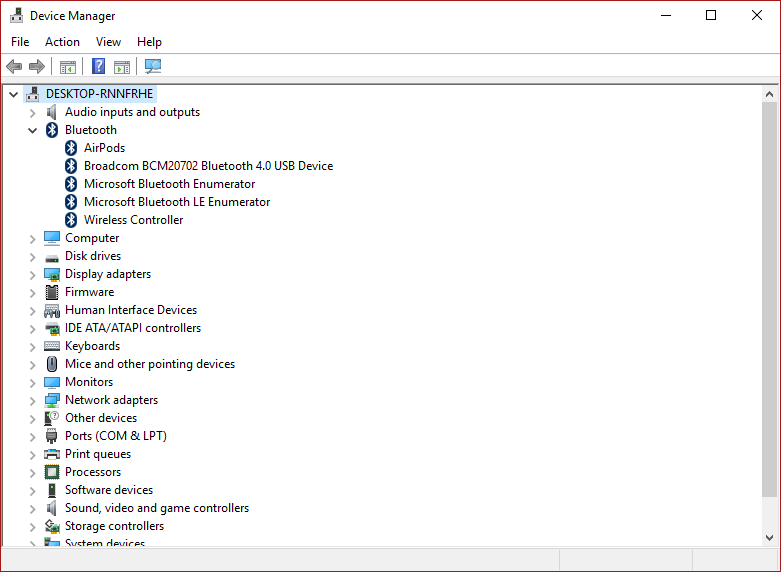
Task: Select the Broadcom BCM20702 Bluetooth 4.0 USB Device label
Action: pos(208,166)
